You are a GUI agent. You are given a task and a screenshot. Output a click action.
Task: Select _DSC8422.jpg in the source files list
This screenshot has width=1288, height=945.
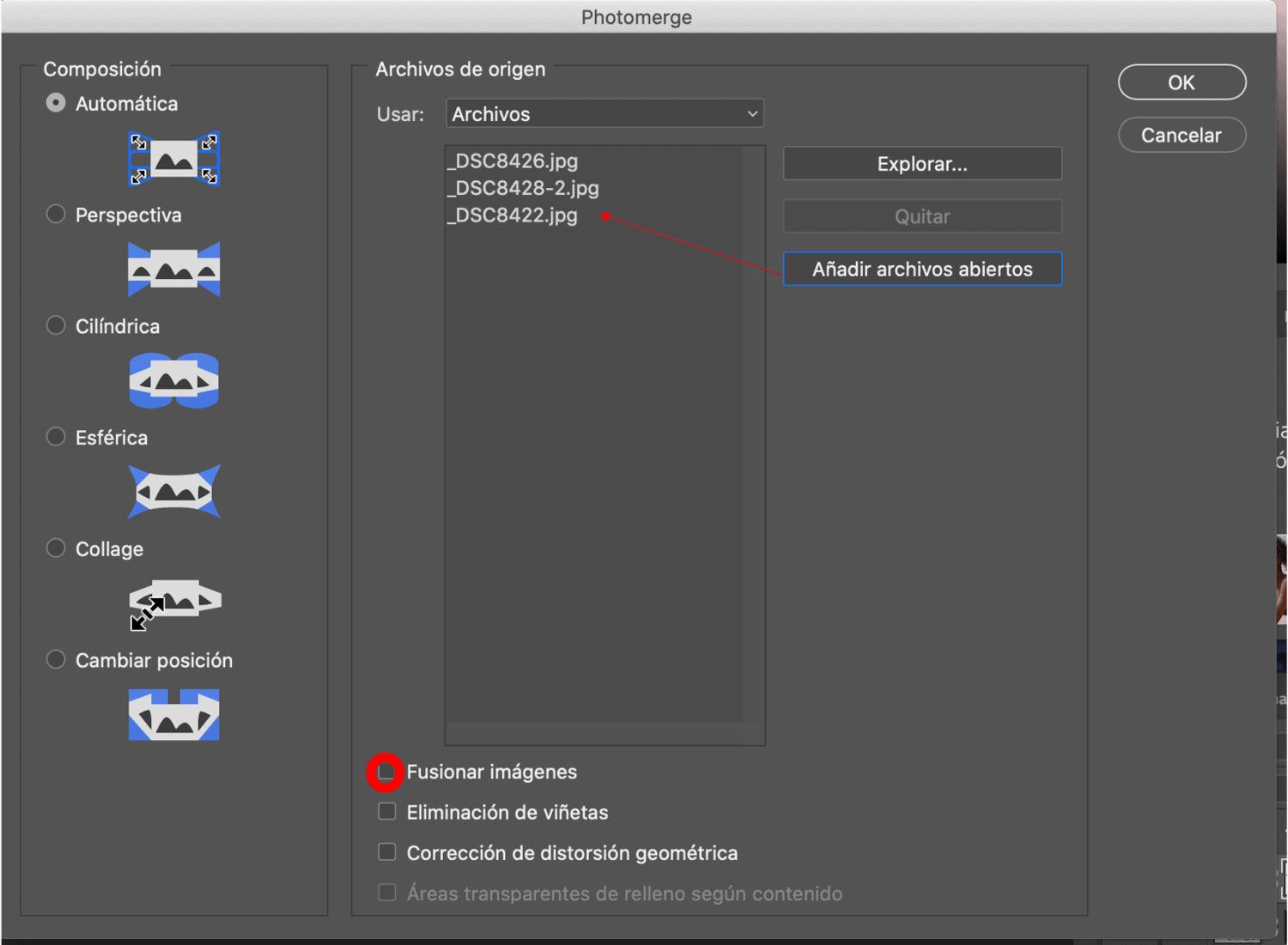(513, 215)
